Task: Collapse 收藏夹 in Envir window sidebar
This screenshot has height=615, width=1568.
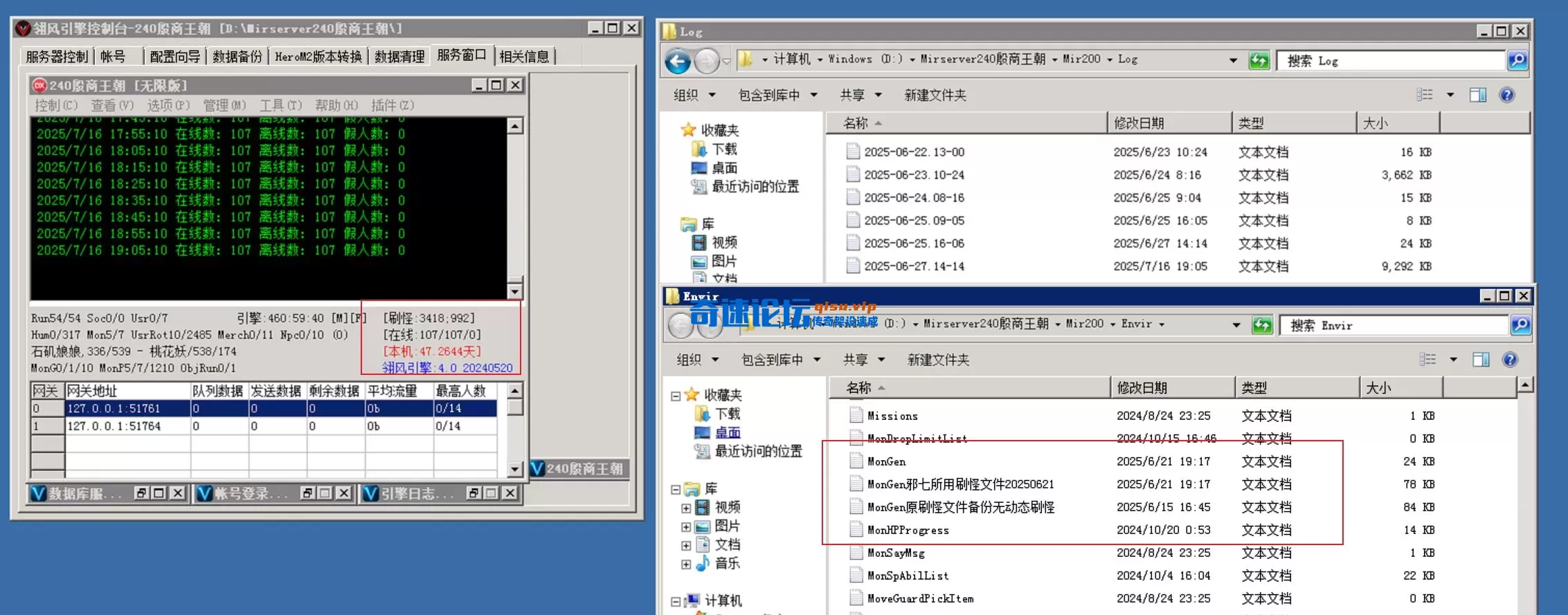Action: 676,396
